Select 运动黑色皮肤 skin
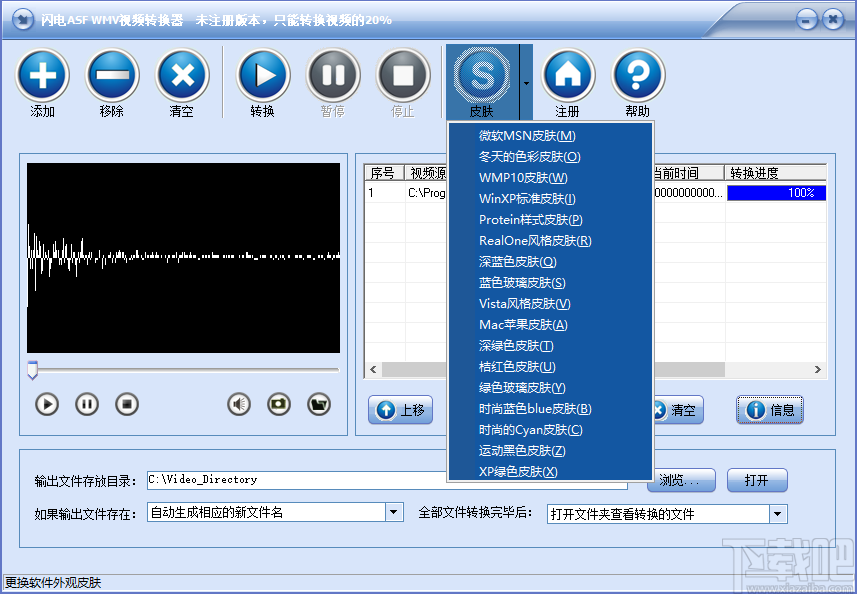The image size is (857, 594). pos(550,450)
